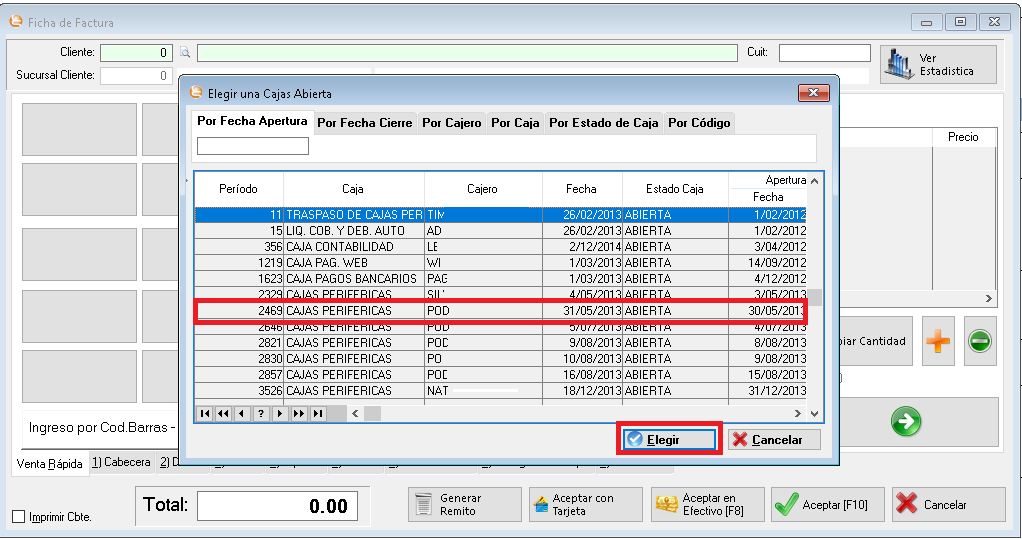This screenshot has width=1022, height=539.
Task: Click the Ver Estadistica chart button
Action: pyautogui.click(x=938, y=65)
